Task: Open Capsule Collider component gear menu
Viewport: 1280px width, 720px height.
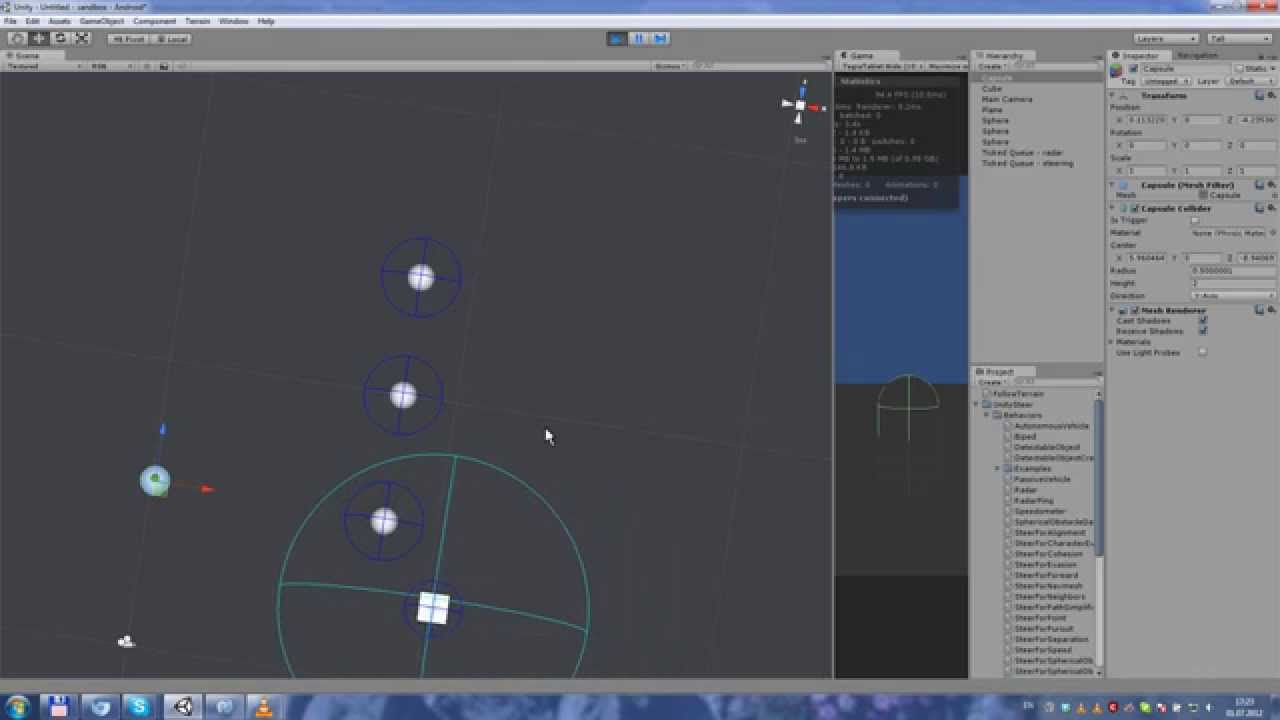Action: (1272, 209)
